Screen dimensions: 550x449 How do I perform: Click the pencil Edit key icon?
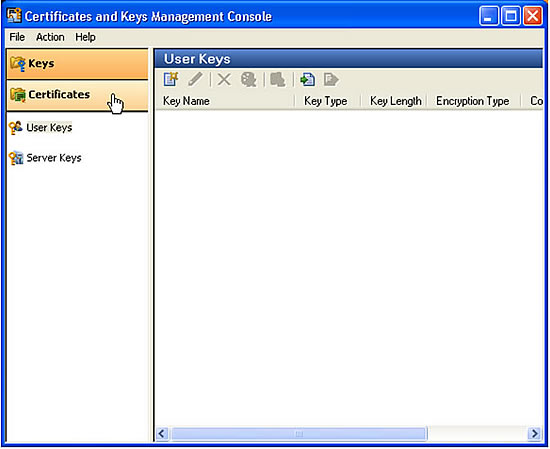pyautogui.click(x=195, y=79)
